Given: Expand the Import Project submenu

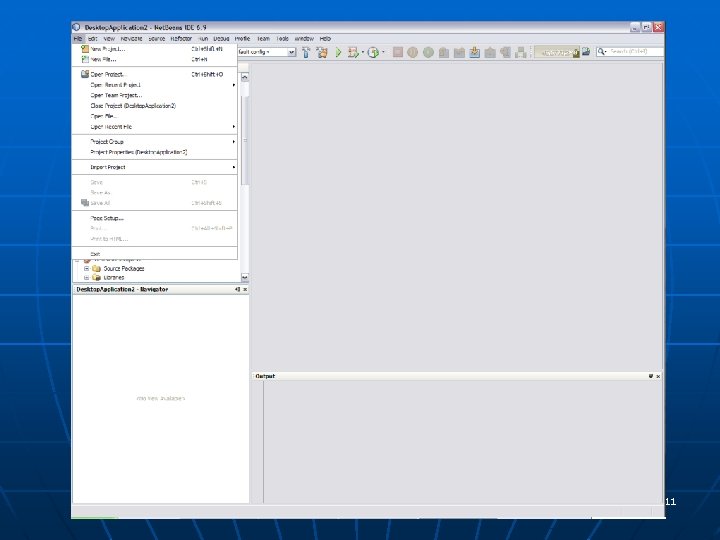Looking at the screenshot, I should tap(154, 167).
